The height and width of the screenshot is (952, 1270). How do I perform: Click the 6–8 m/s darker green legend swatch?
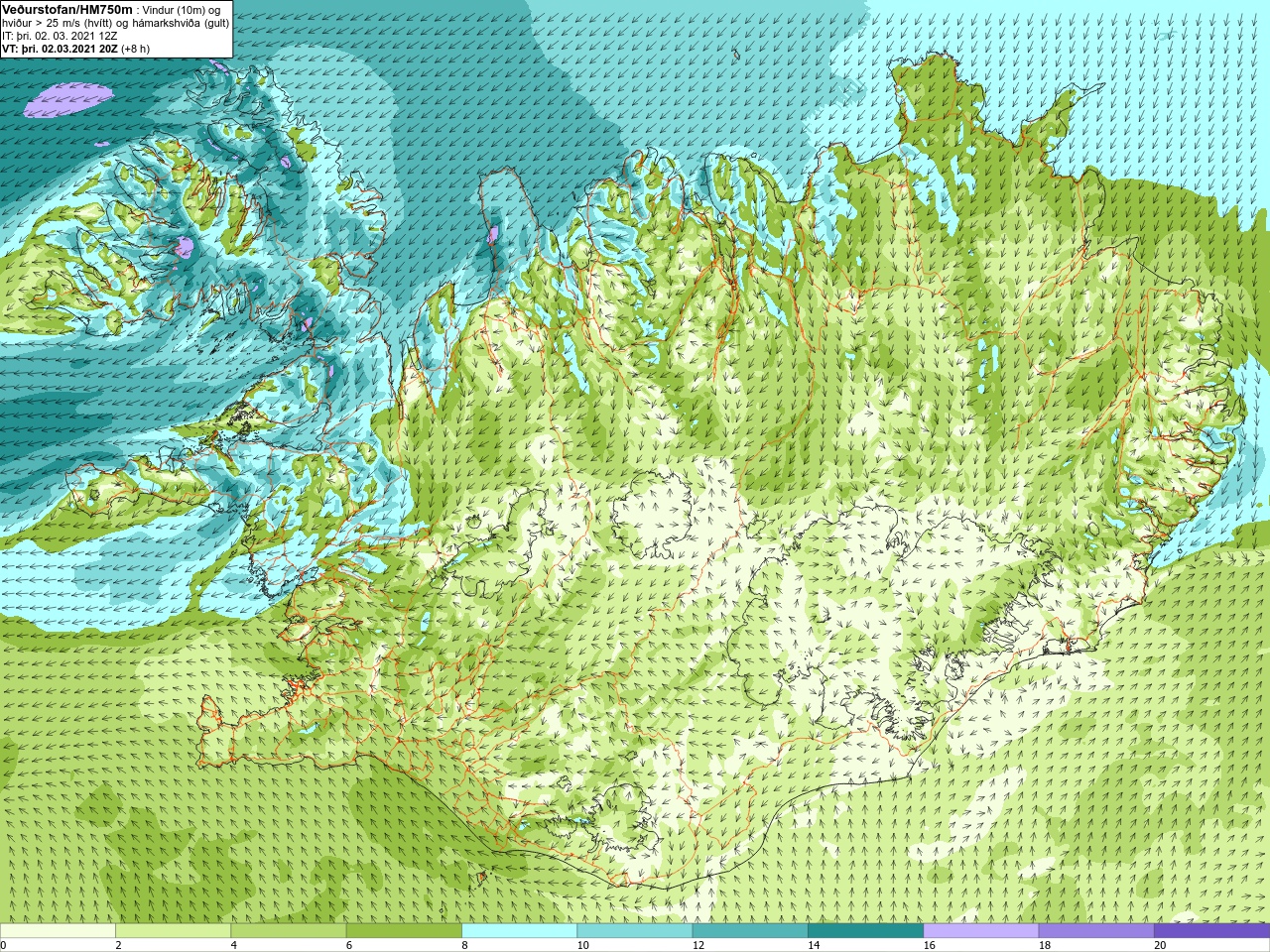(x=404, y=931)
